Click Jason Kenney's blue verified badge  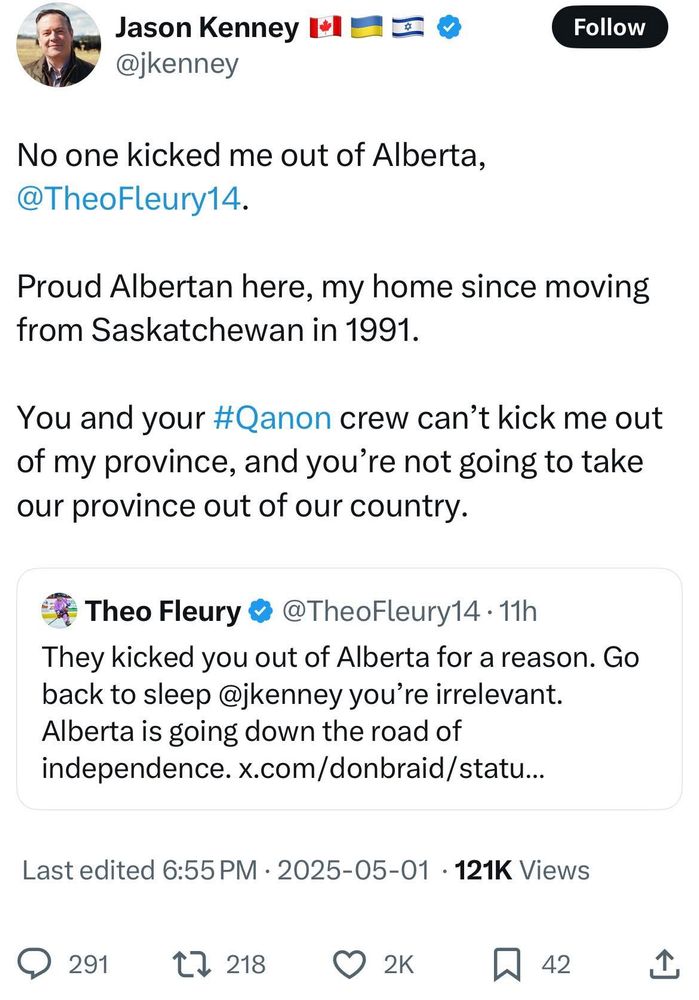(450, 27)
